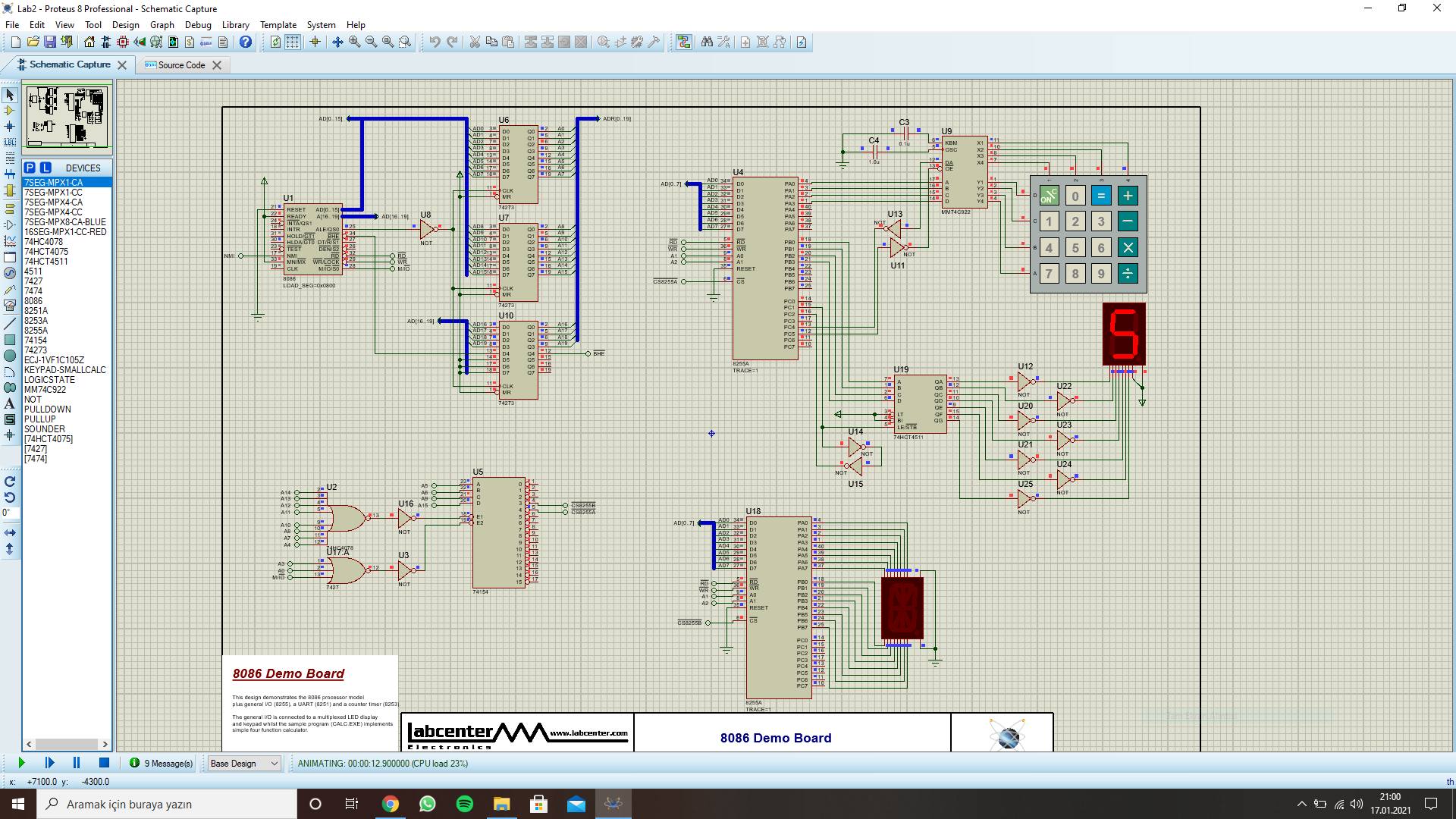Image resolution: width=1456 pixels, height=819 pixels.
Task: Click the Rotate Clockwise icon
Action: (10, 482)
